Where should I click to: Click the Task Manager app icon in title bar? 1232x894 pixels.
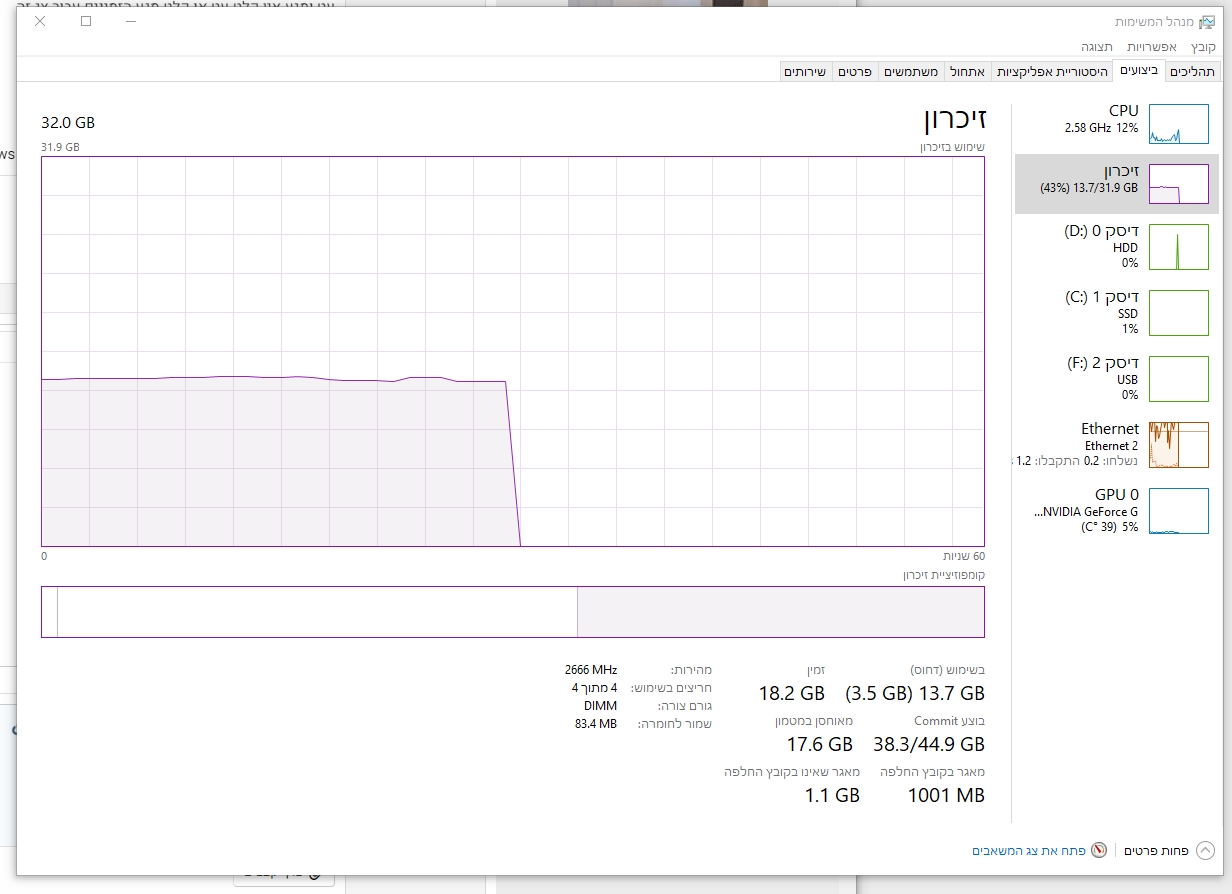coord(1206,22)
